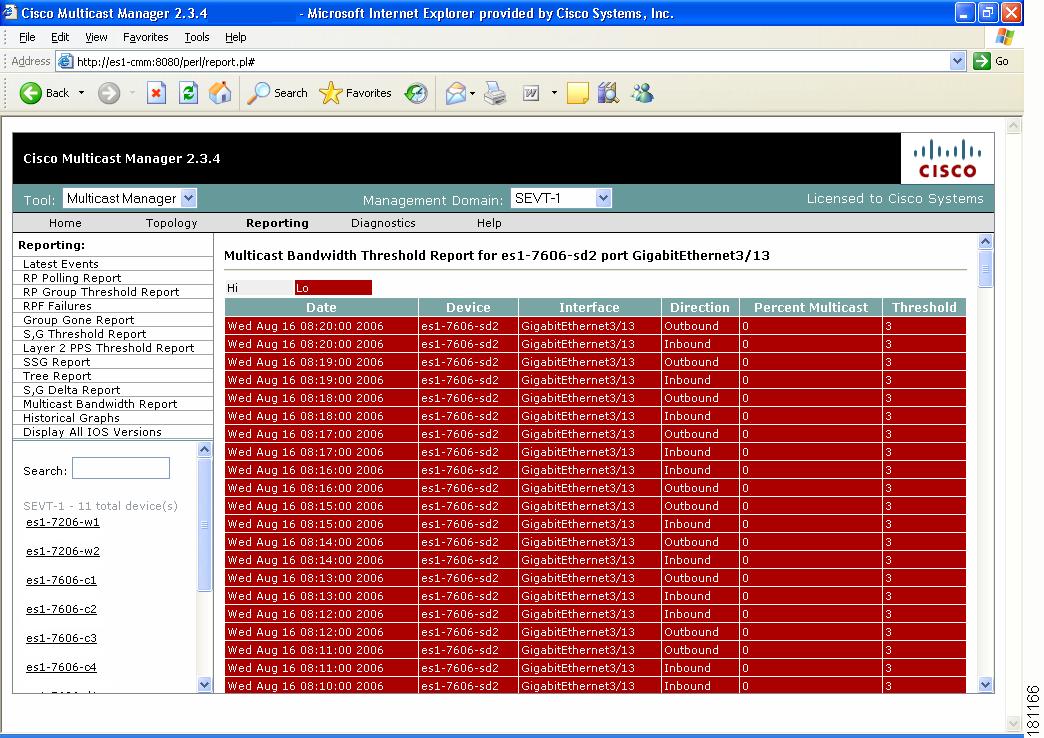Click the green Back arrow in the browser toolbar
This screenshot has width=1044, height=738.
(x=31, y=93)
